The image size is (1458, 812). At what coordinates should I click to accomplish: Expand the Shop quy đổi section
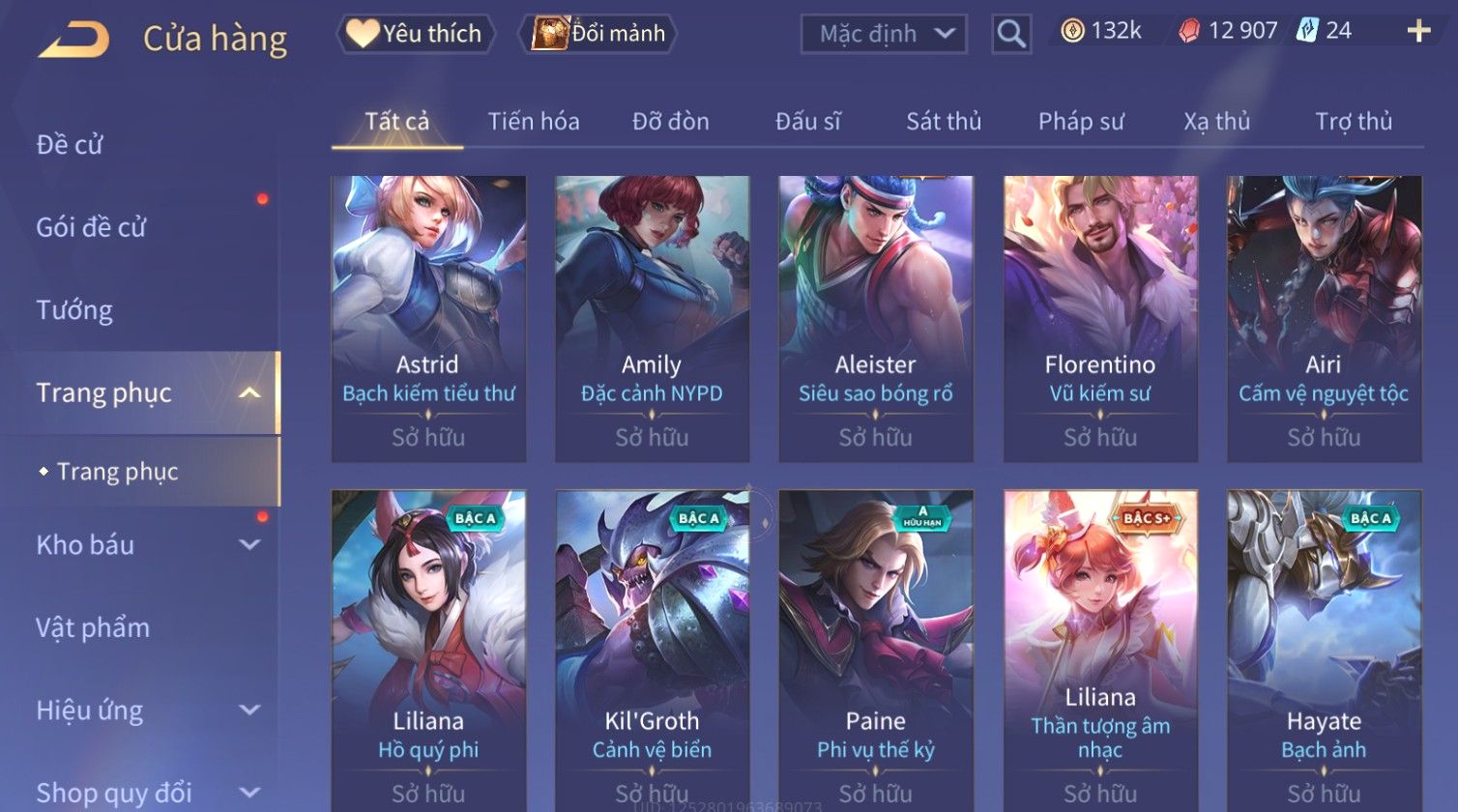click(x=249, y=793)
